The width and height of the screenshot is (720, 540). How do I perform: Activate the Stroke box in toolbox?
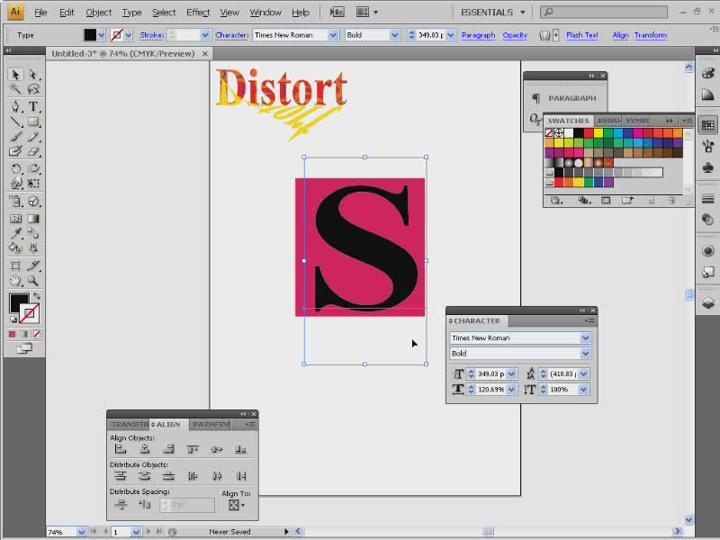[30, 314]
